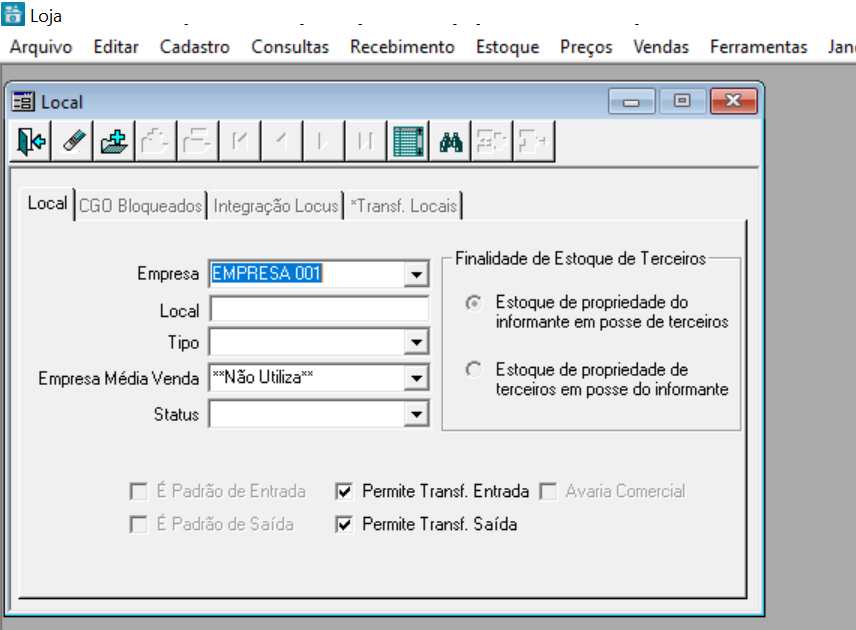Select terceiros em posse do informante option
The height and width of the screenshot is (630, 856).
click(473, 370)
